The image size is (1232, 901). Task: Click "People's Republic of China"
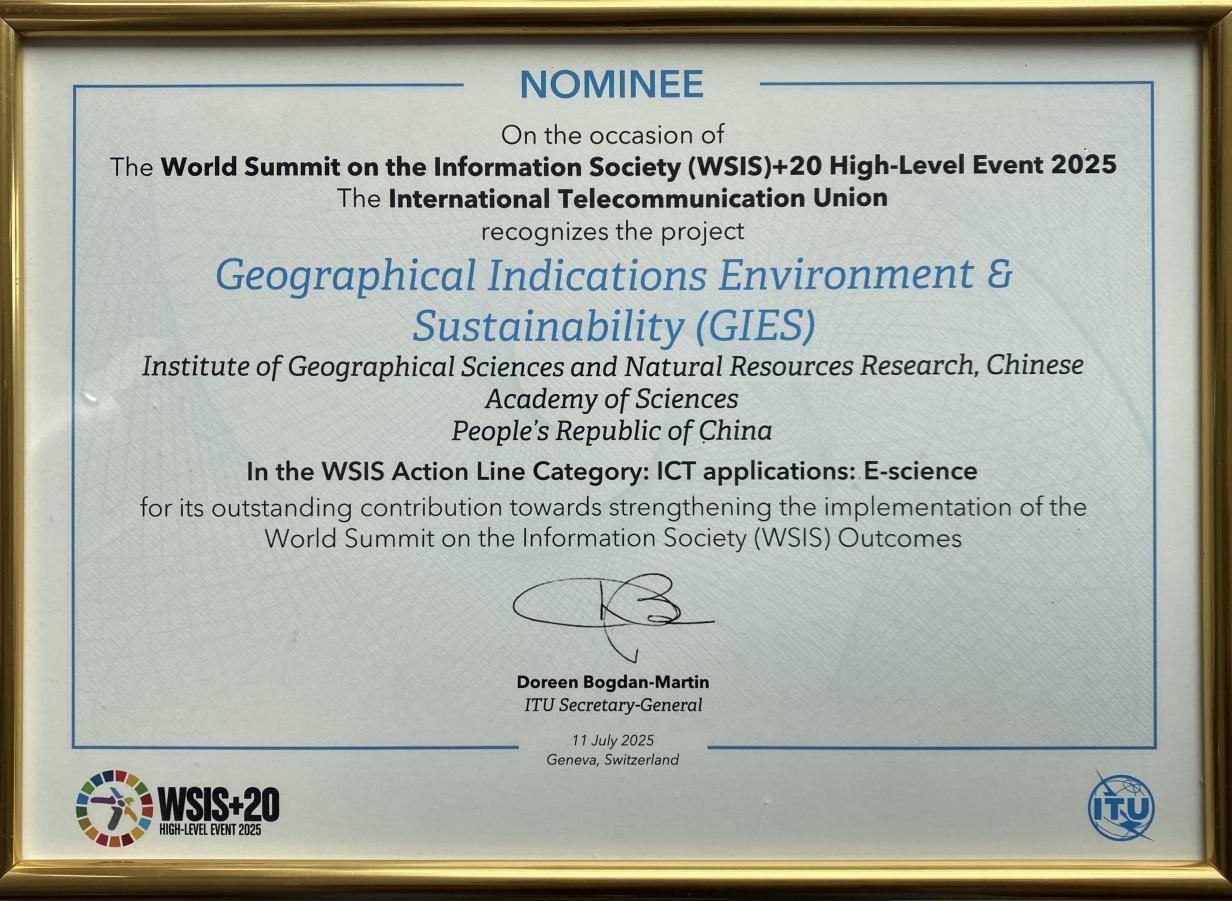tap(612, 431)
